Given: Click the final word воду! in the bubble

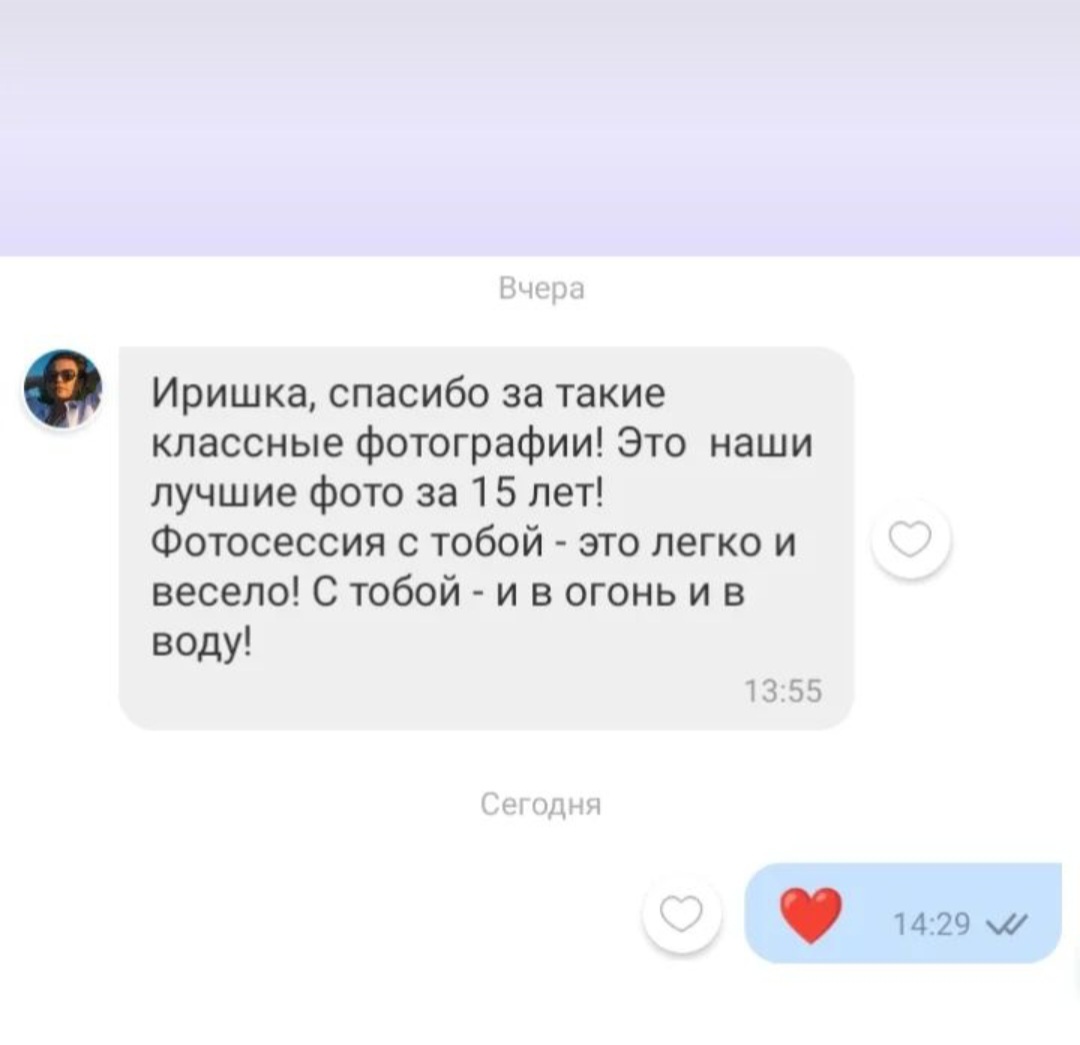Looking at the screenshot, I should click(202, 643).
